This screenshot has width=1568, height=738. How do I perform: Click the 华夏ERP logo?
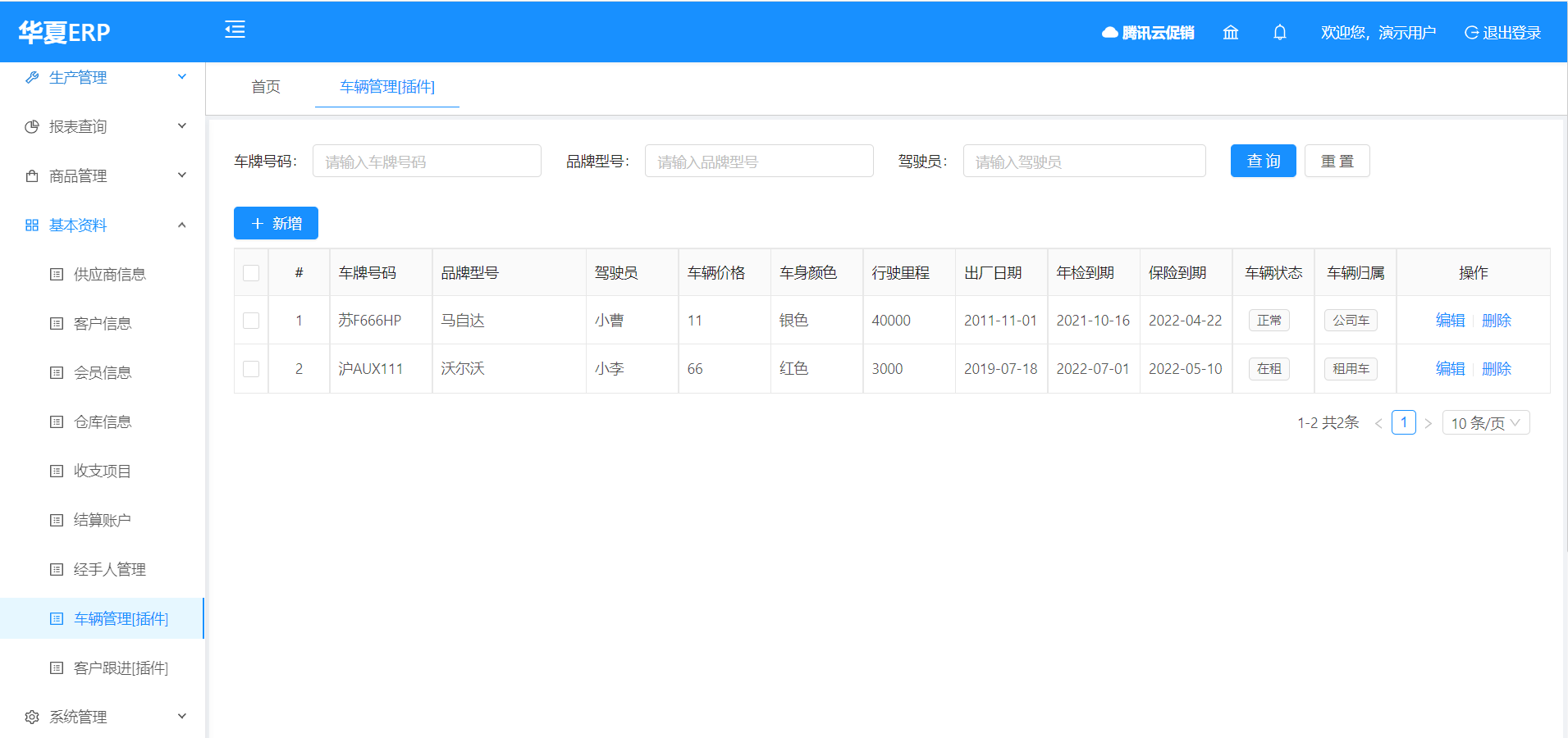coord(64,32)
